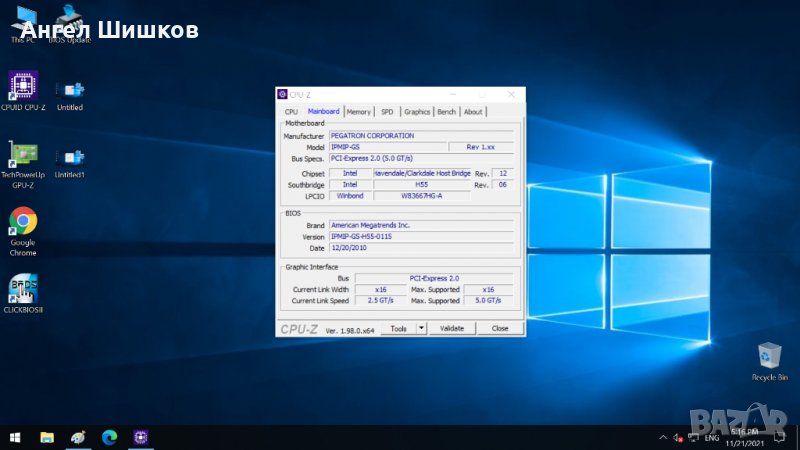The width and height of the screenshot is (800, 450).
Task: Open the TechPowerUp GPU-Z desktop icon
Action: (24, 154)
